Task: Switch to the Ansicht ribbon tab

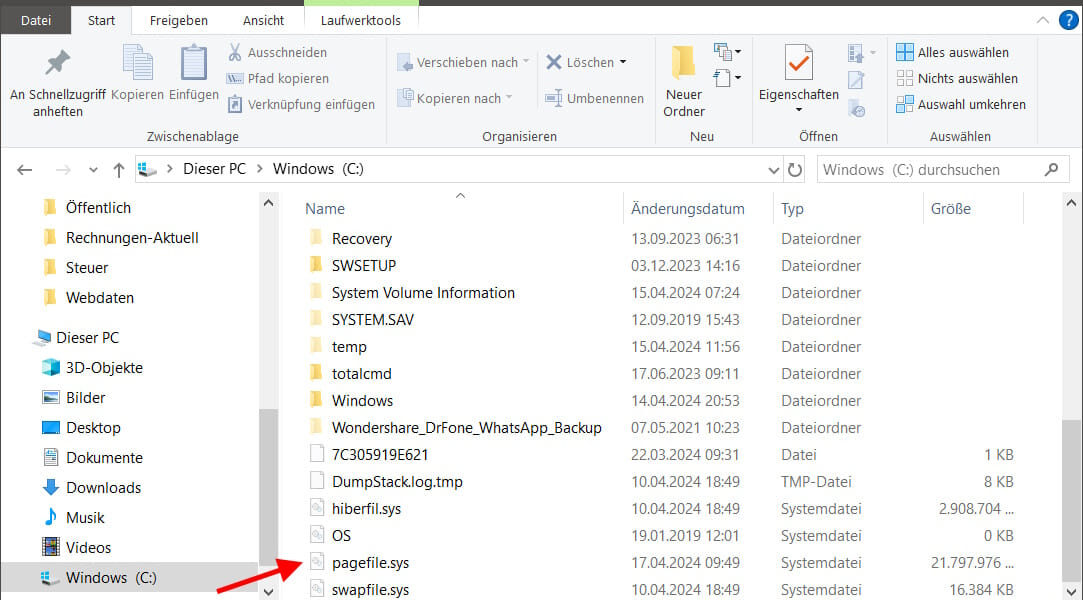Action: 263,21
